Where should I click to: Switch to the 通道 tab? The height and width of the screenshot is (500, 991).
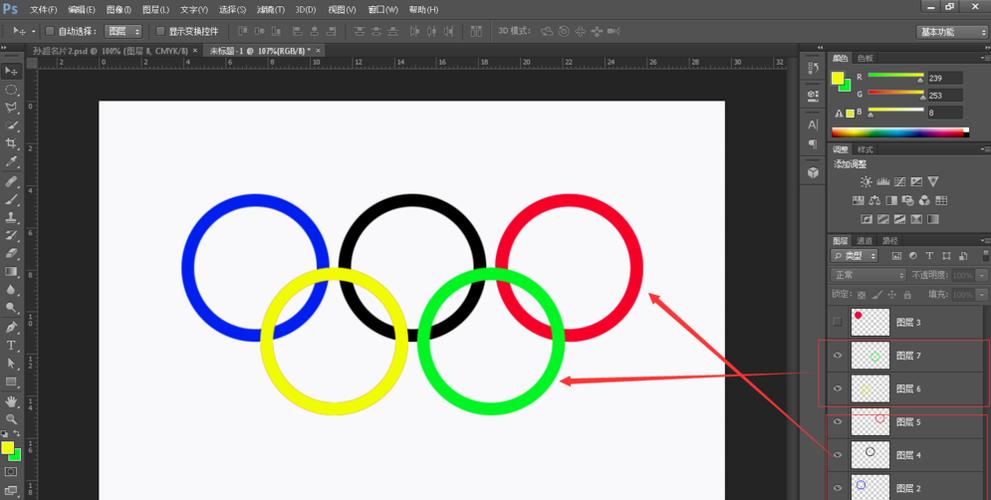pyautogui.click(x=864, y=241)
